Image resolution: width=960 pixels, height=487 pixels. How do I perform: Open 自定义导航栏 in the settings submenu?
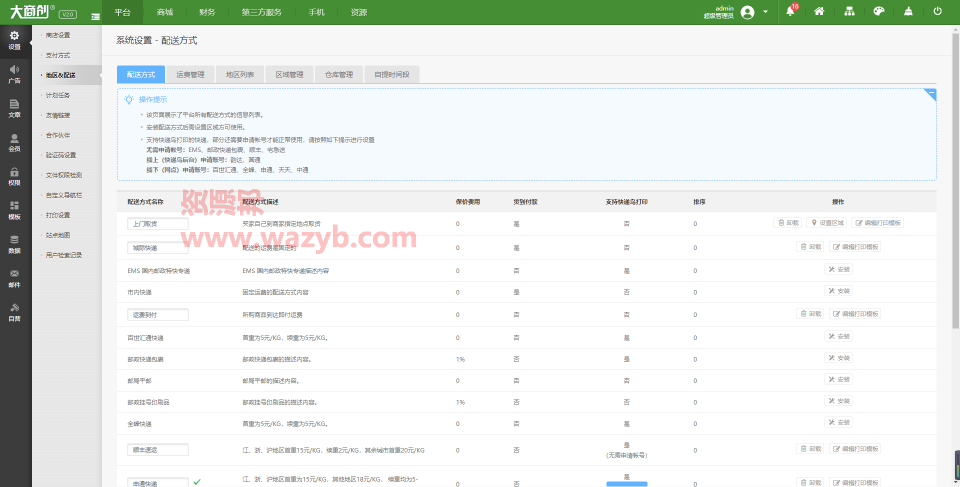(x=64, y=195)
